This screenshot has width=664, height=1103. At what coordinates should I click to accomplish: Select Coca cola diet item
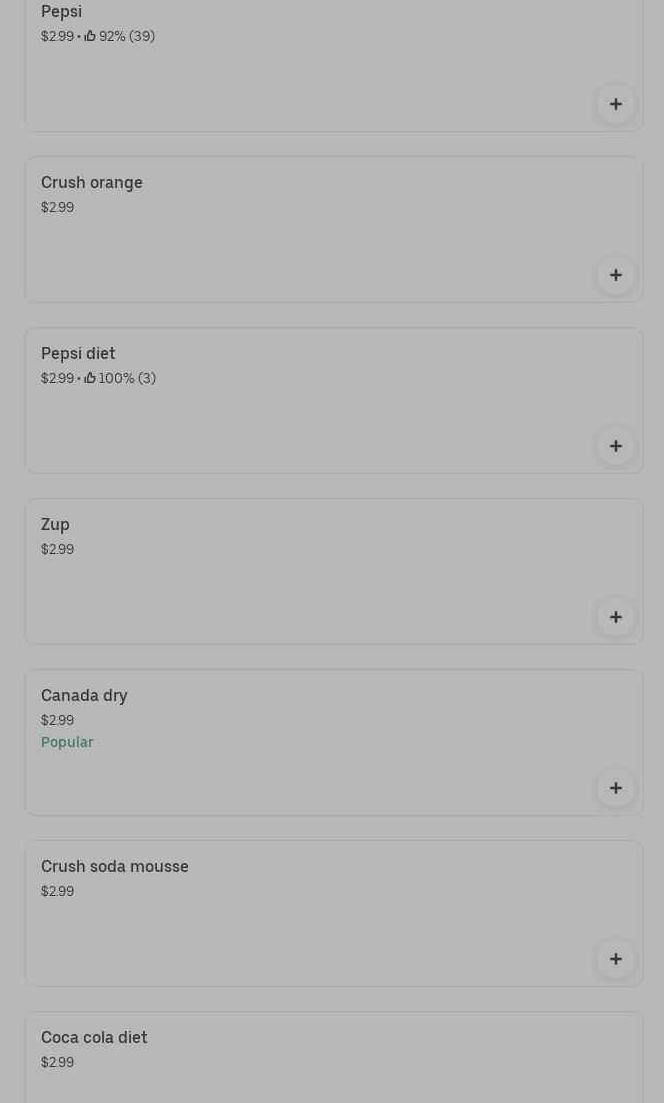click(94, 1037)
